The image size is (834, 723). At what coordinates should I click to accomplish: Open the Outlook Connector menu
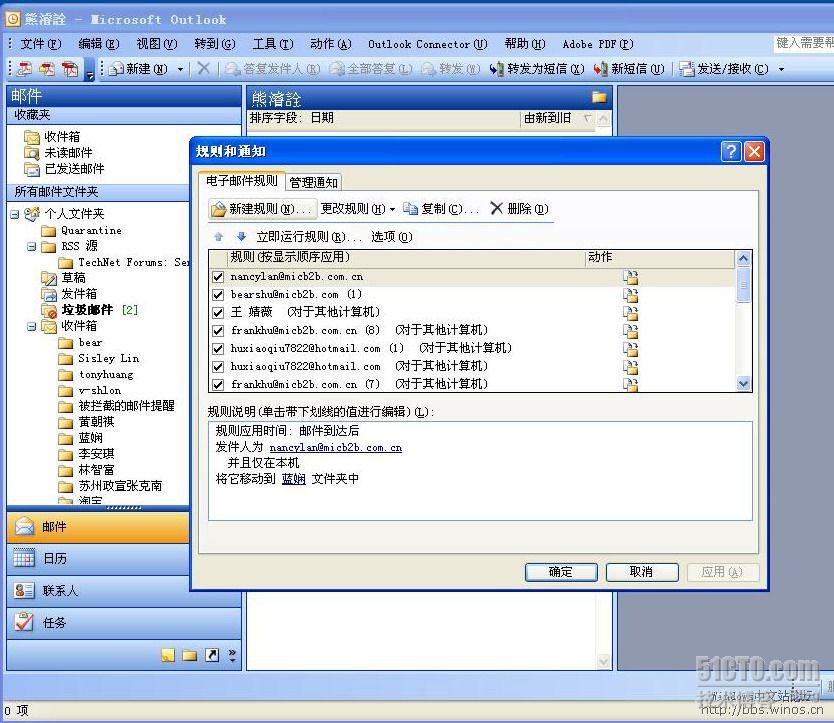coord(428,44)
